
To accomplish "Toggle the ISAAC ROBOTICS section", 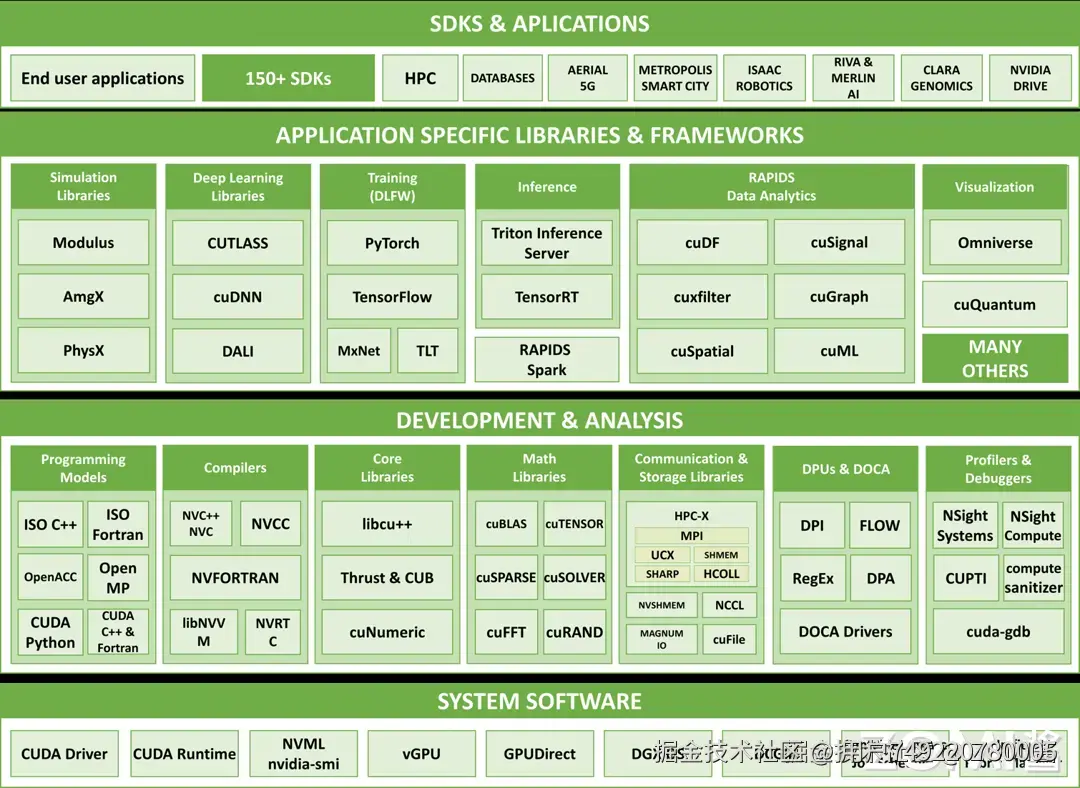I will 764,77.
